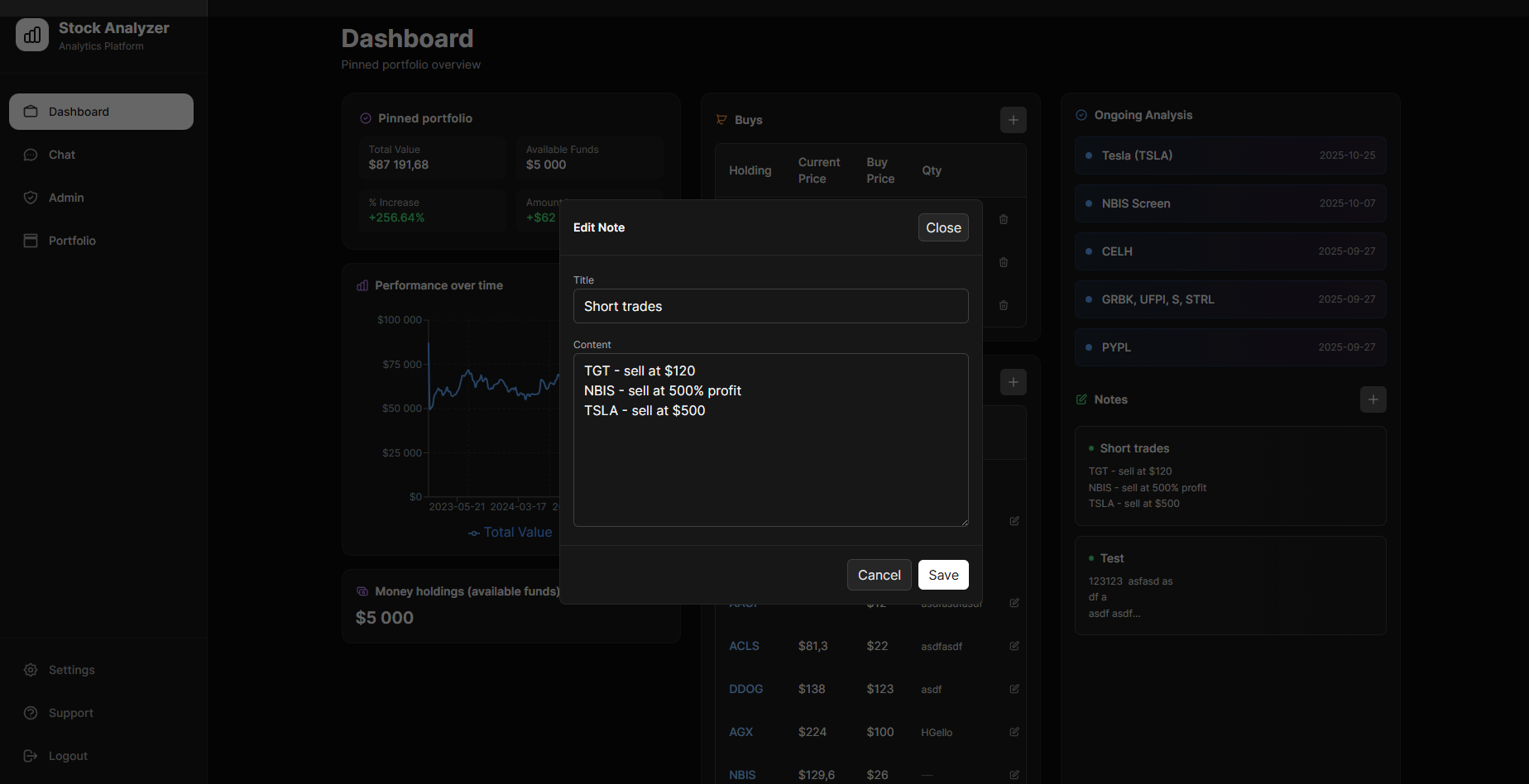Select the Admin shield icon in sidebar
Viewport: 1529px width, 784px height.
point(30,198)
